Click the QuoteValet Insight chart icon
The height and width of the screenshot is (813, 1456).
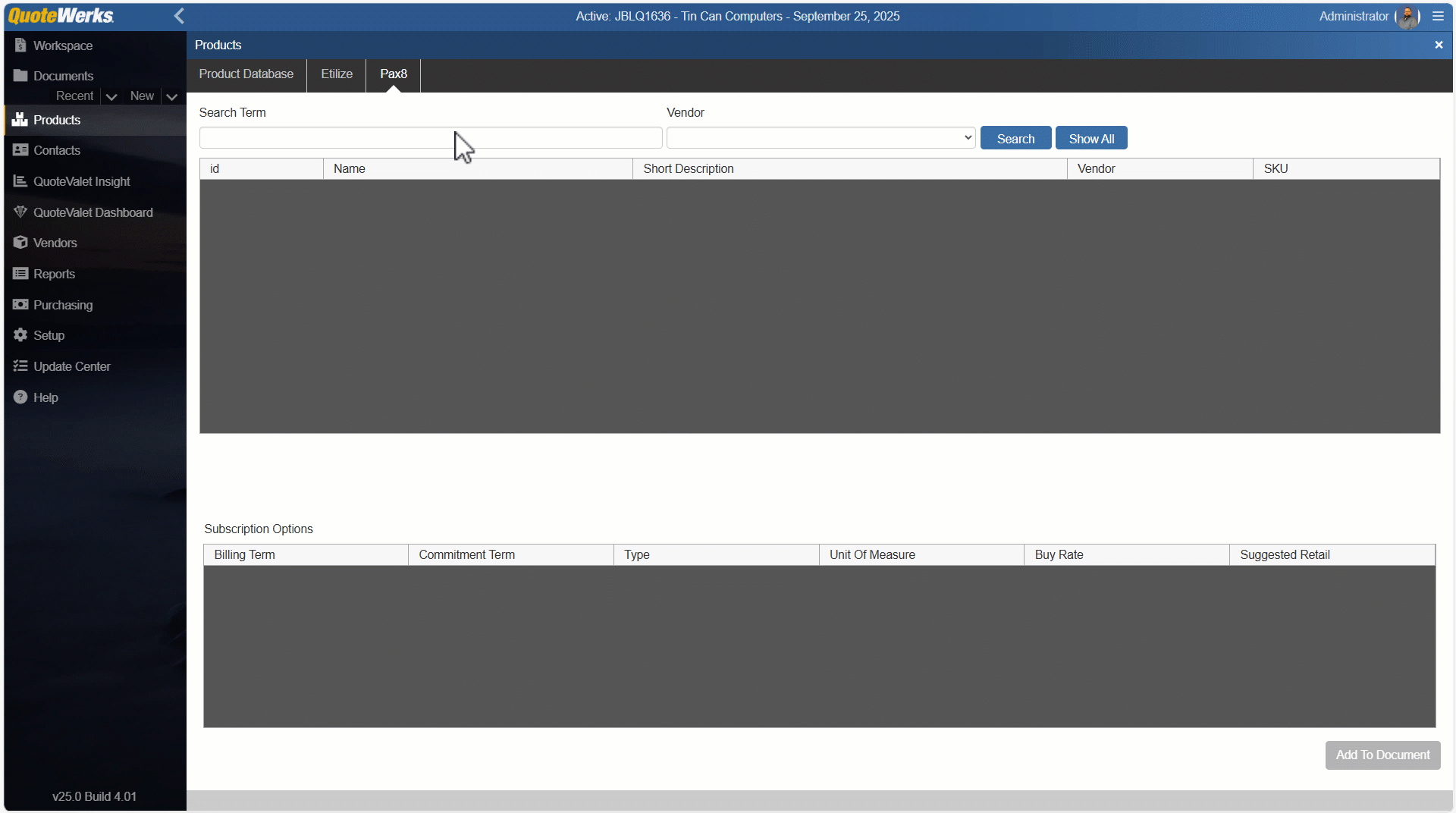(x=20, y=181)
